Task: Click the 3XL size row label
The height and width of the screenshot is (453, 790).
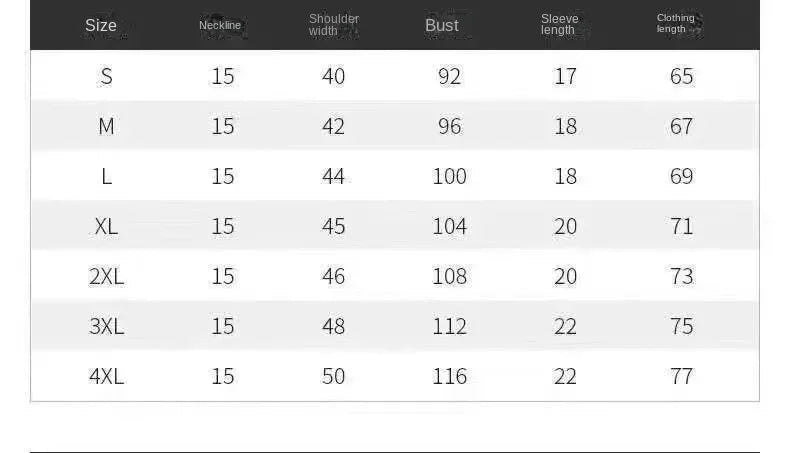Action: point(106,326)
